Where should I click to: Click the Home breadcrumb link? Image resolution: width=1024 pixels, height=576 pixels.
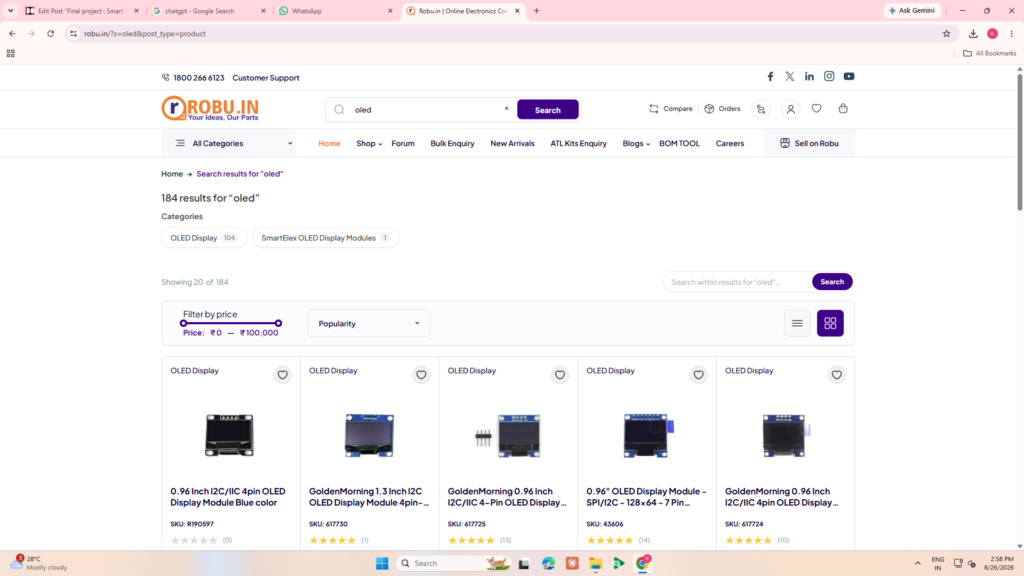pyautogui.click(x=172, y=174)
